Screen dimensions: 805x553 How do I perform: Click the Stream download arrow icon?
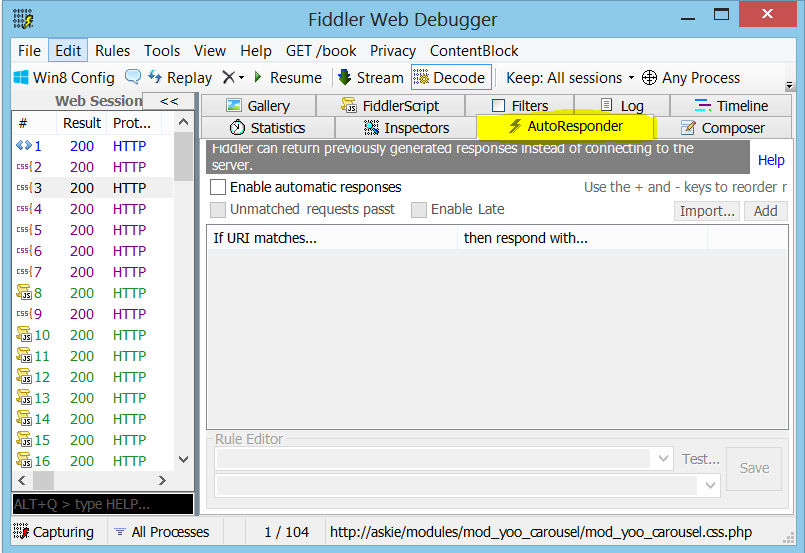(344, 77)
